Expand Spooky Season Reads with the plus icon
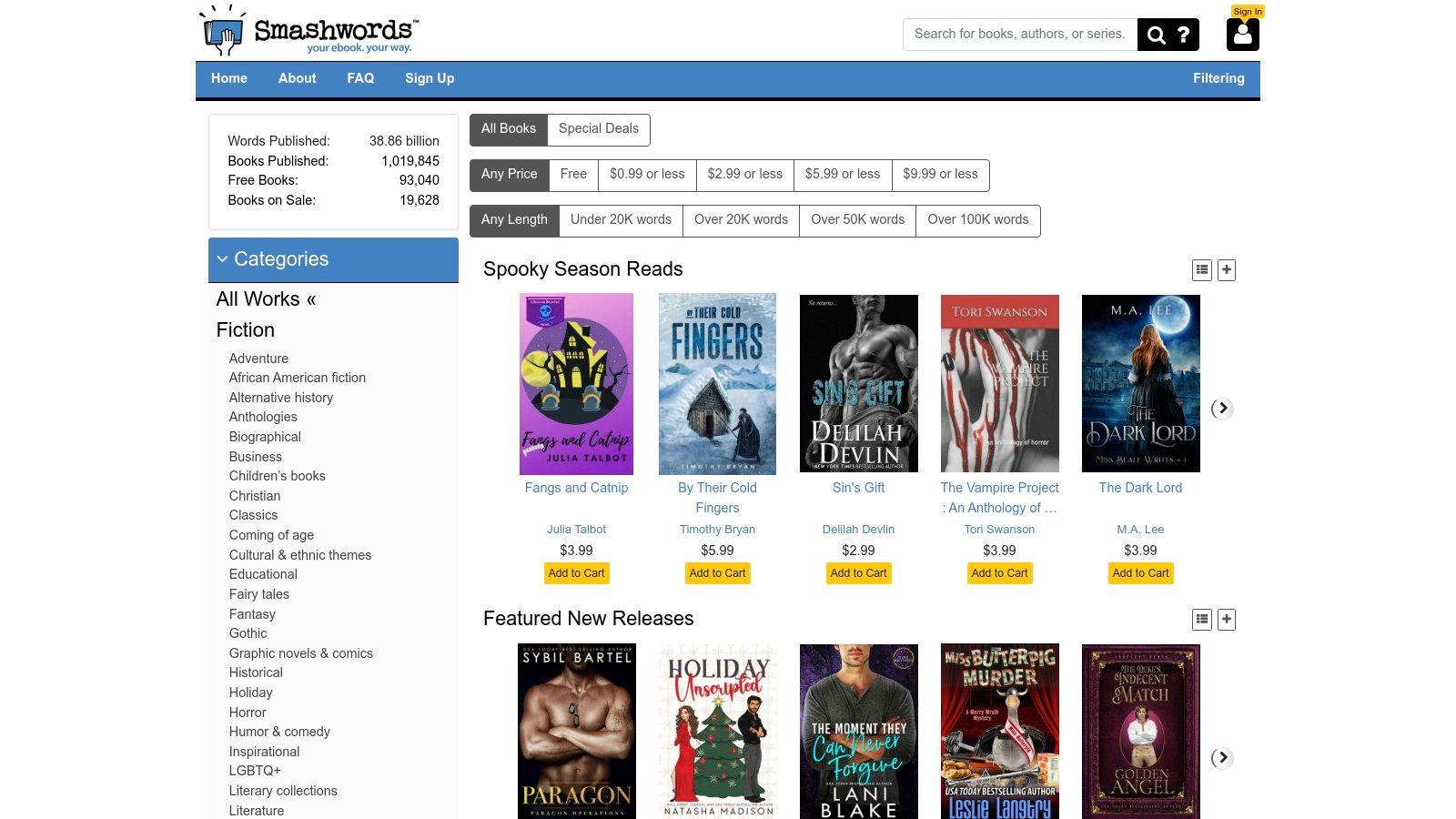The image size is (1456, 819). [1226, 269]
